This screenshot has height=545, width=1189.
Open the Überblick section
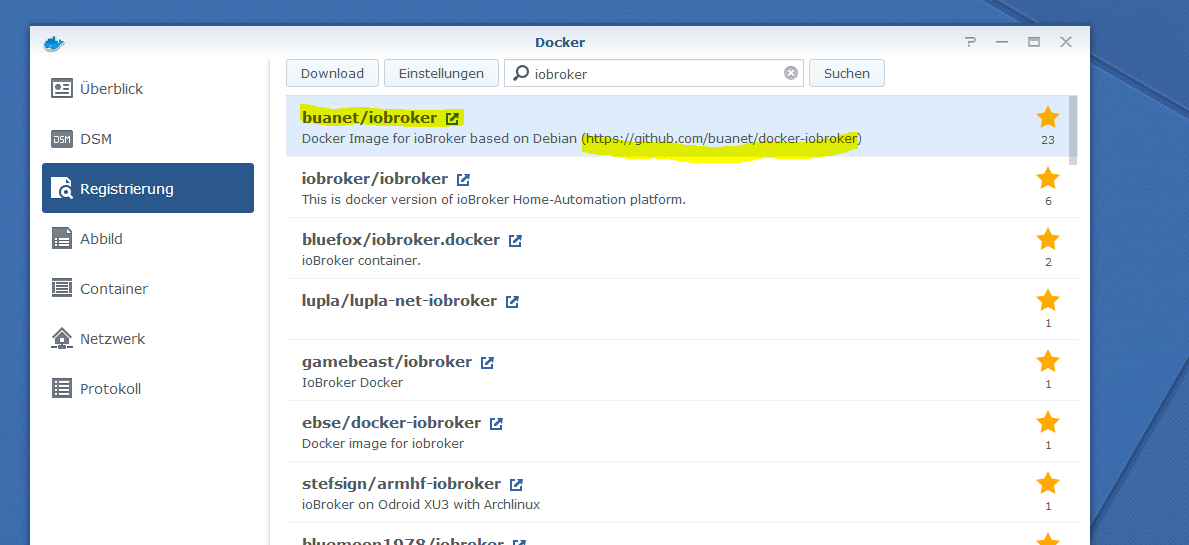[x=148, y=89]
